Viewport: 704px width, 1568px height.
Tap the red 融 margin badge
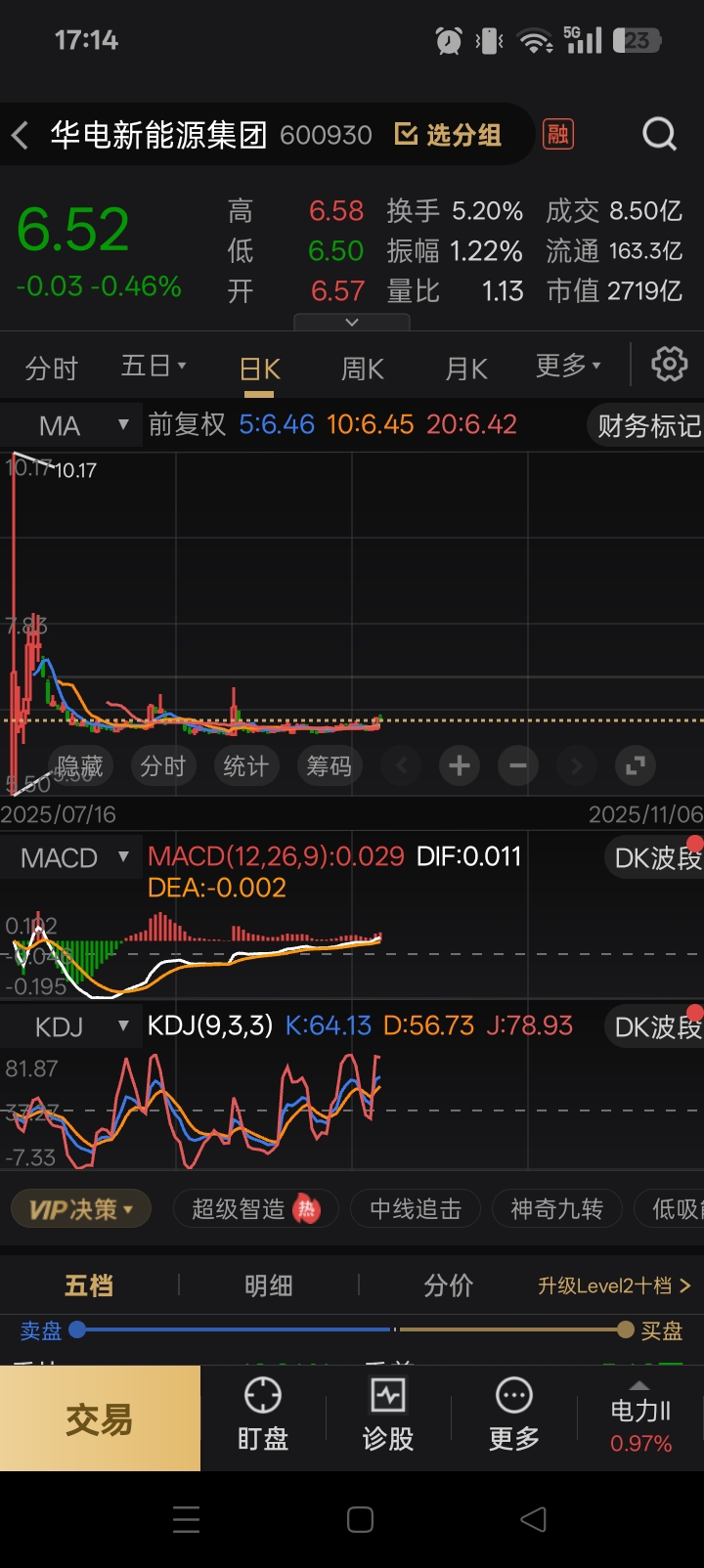(558, 134)
